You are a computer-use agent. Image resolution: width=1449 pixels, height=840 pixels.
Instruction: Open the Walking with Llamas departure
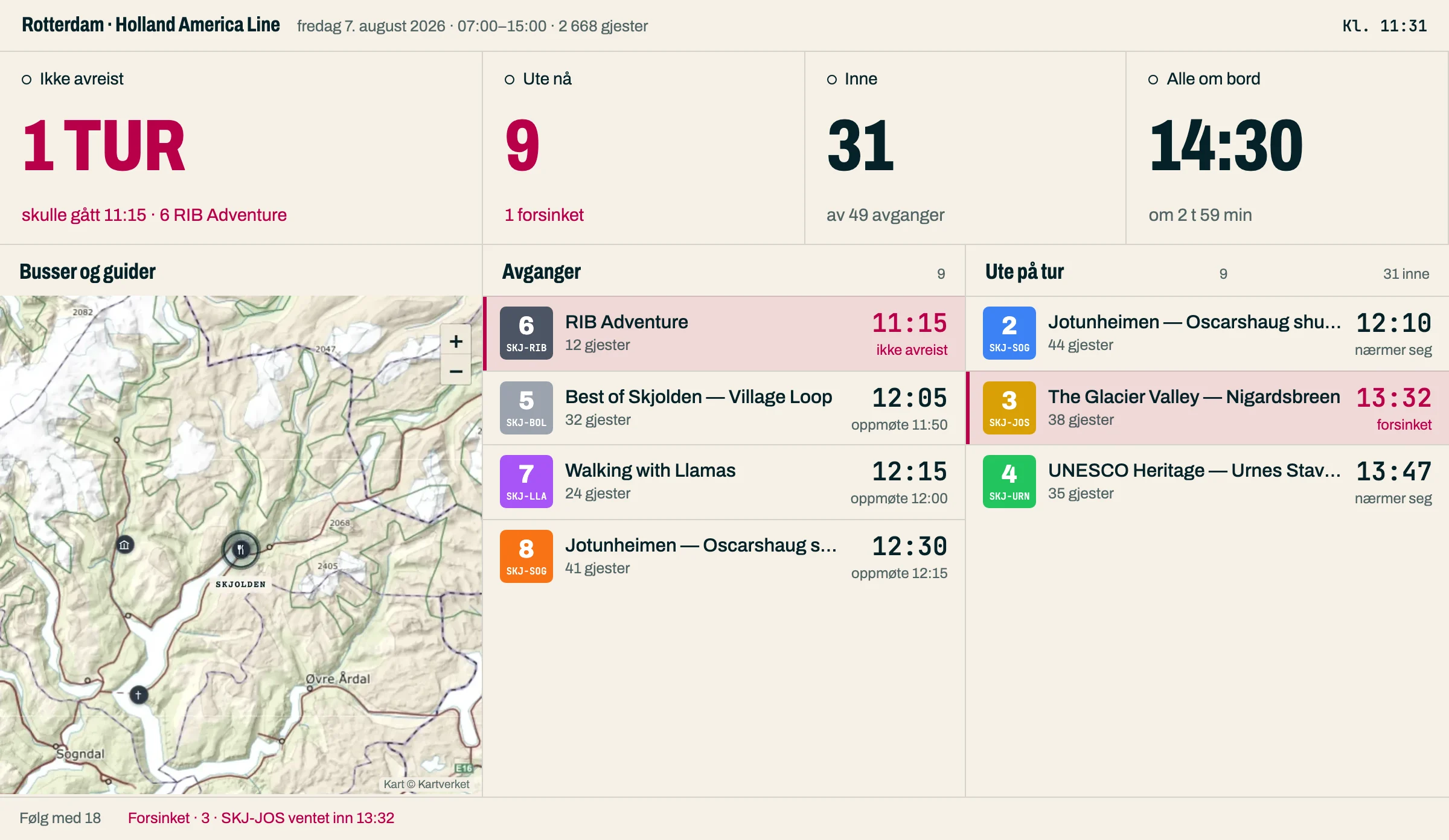point(724,483)
